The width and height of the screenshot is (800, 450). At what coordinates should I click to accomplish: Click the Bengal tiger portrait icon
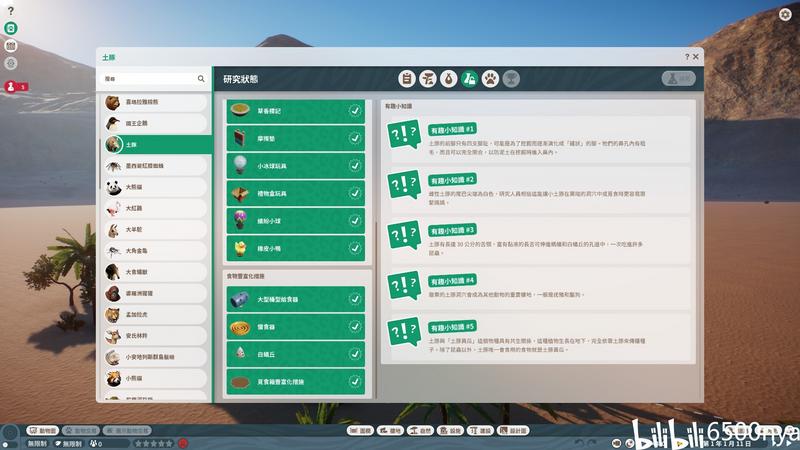pyautogui.click(x=113, y=315)
